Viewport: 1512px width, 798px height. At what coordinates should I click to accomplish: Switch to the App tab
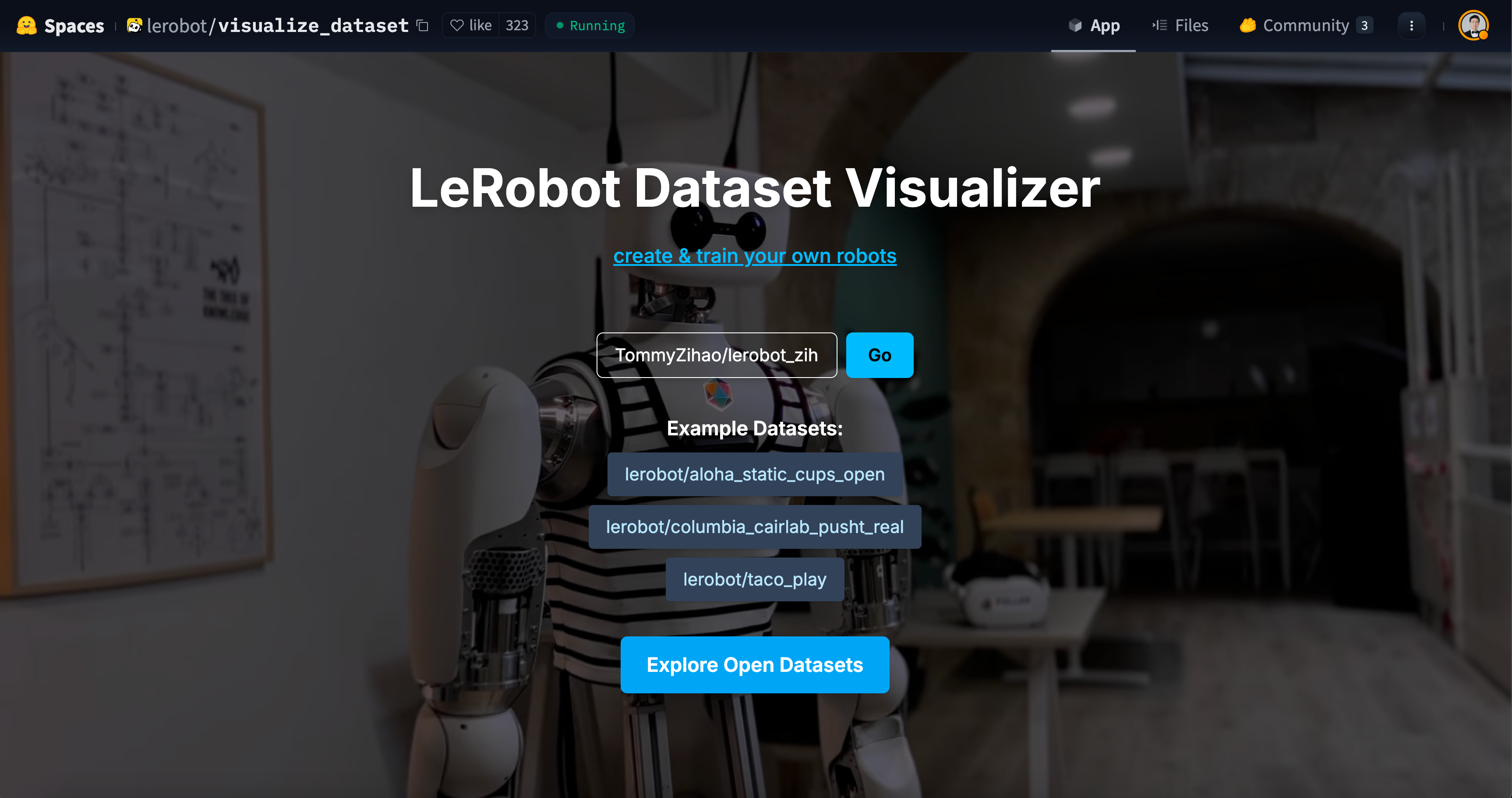(1094, 25)
